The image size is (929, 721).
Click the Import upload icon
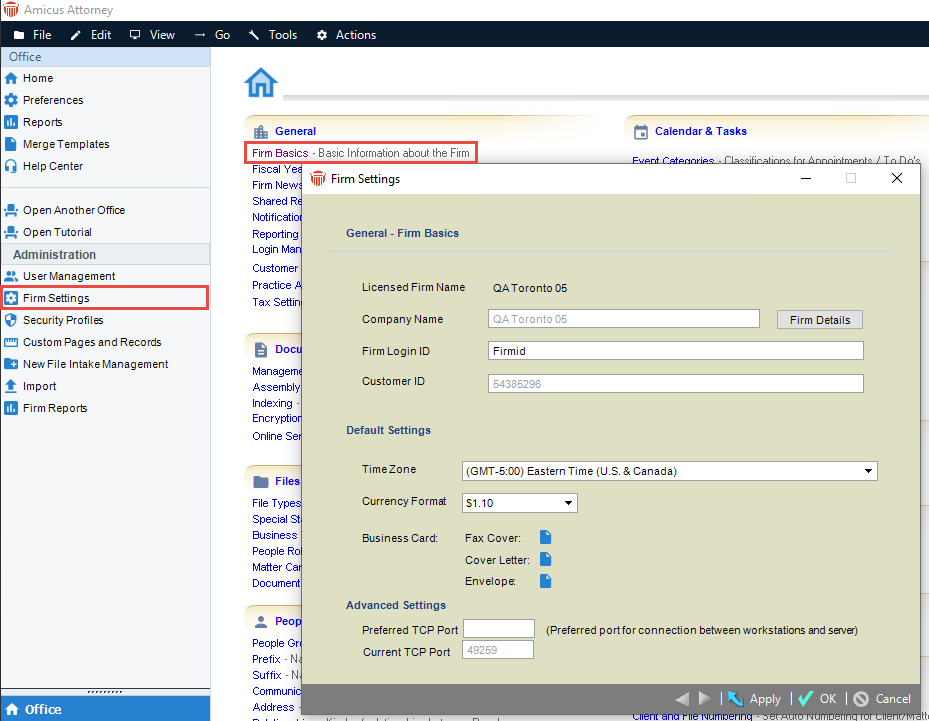11,386
